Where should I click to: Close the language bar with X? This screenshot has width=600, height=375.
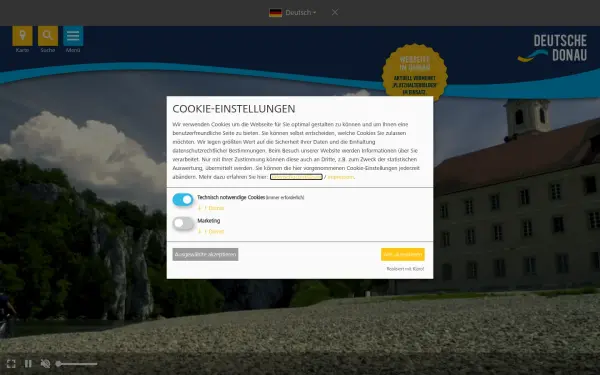pos(335,12)
